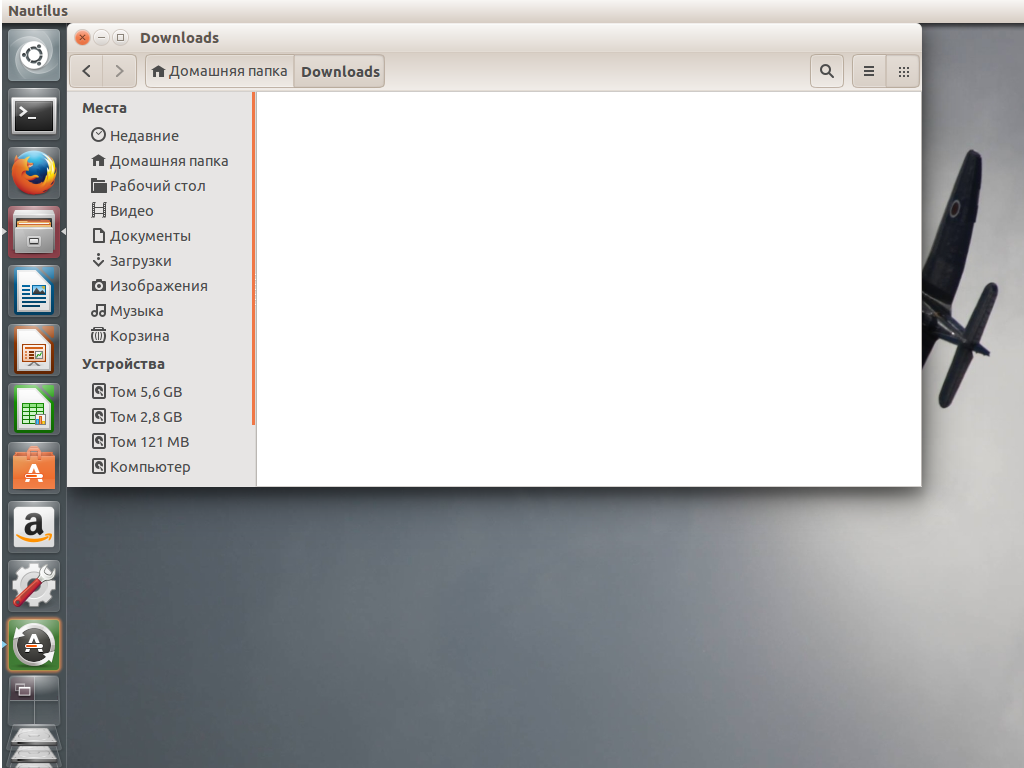Image resolution: width=1024 pixels, height=768 pixels.
Task: Open Ubuntu Software Center from launcher
Action: pyautogui.click(x=34, y=468)
